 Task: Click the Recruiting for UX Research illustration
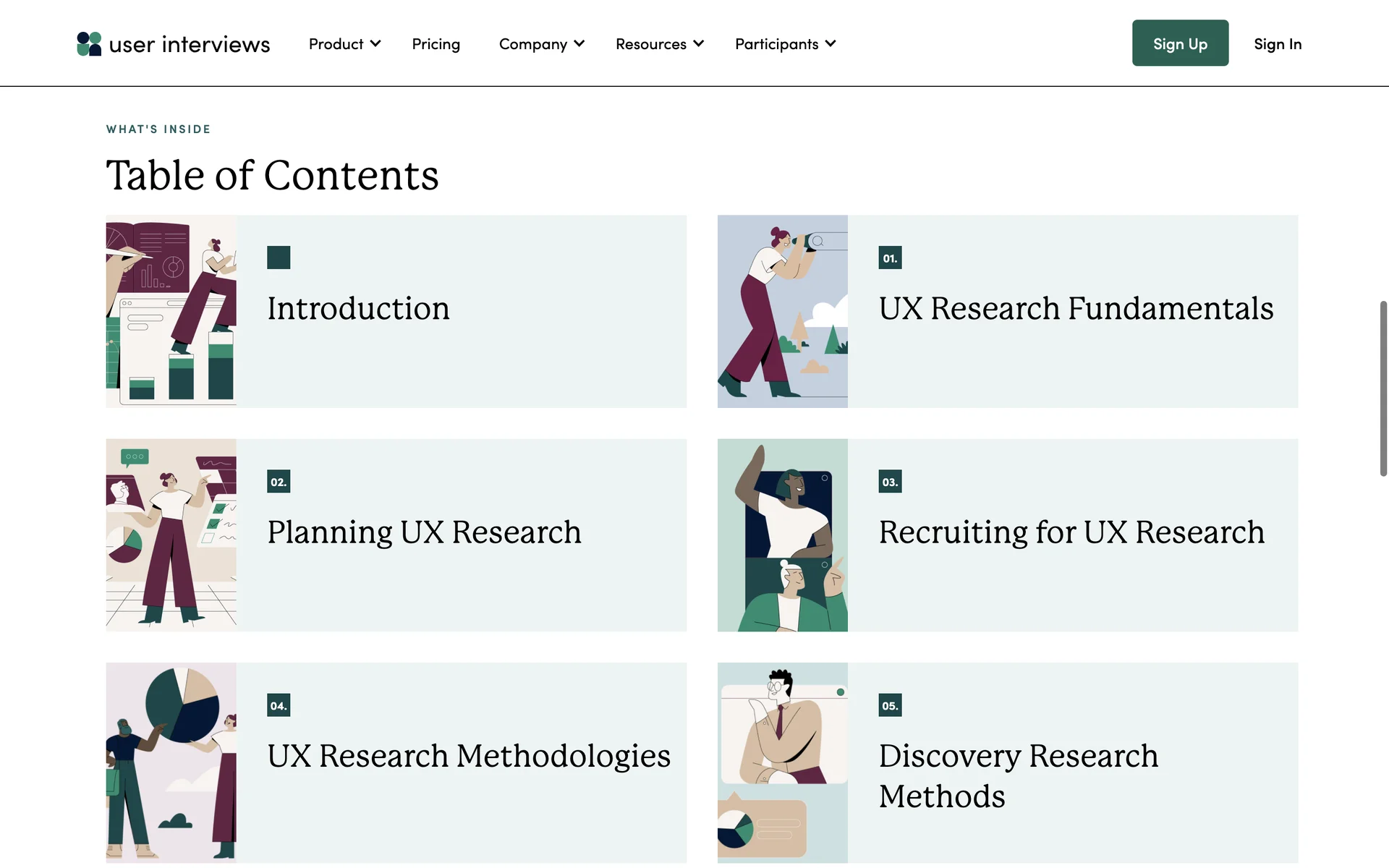tap(782, 535)
